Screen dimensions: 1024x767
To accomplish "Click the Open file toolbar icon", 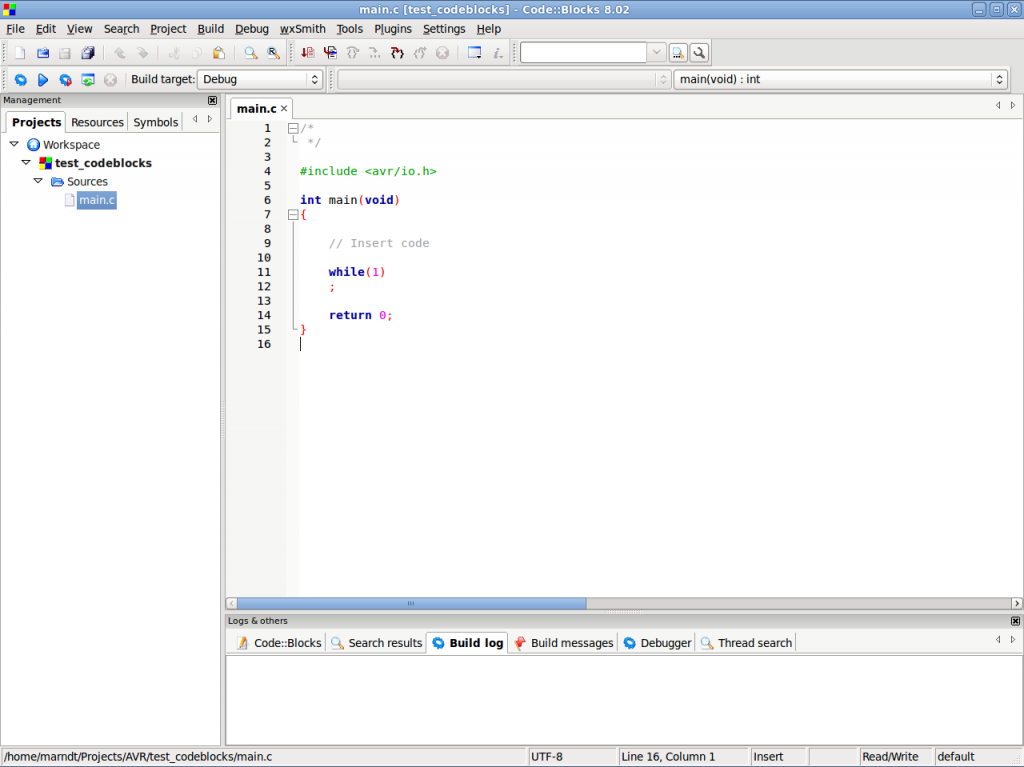I will (x=43, y=53).
